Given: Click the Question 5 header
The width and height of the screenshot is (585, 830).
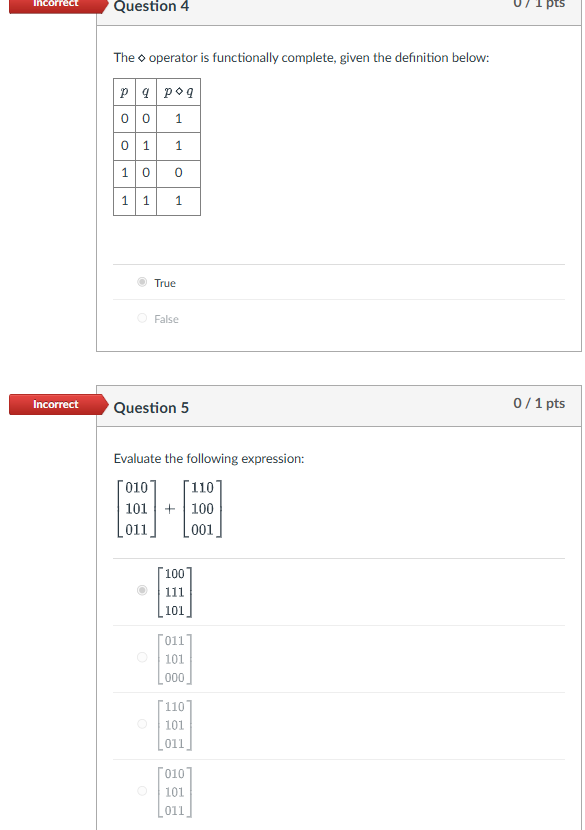Looking at the screenshot, I should pyautogui.click(x=150, y=407).
